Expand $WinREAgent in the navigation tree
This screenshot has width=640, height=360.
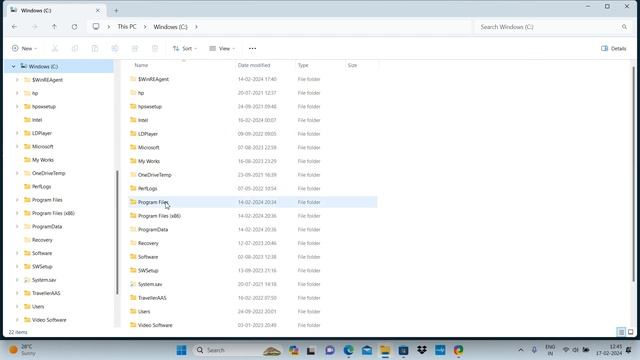coord(17,80)
